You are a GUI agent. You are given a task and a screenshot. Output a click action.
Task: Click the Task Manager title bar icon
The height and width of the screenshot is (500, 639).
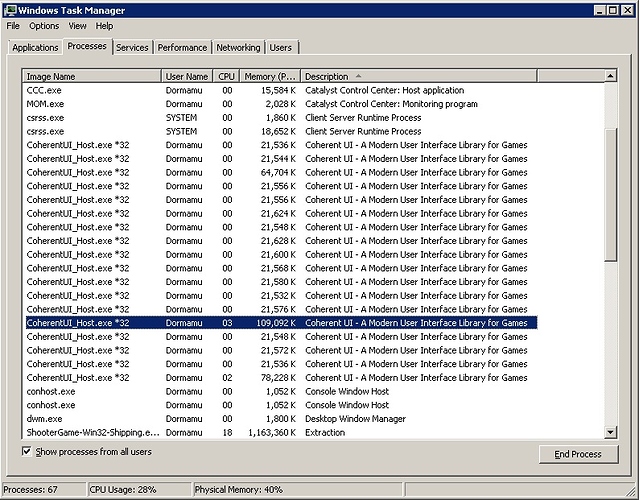pyautogui.click(x=10, y=9)
